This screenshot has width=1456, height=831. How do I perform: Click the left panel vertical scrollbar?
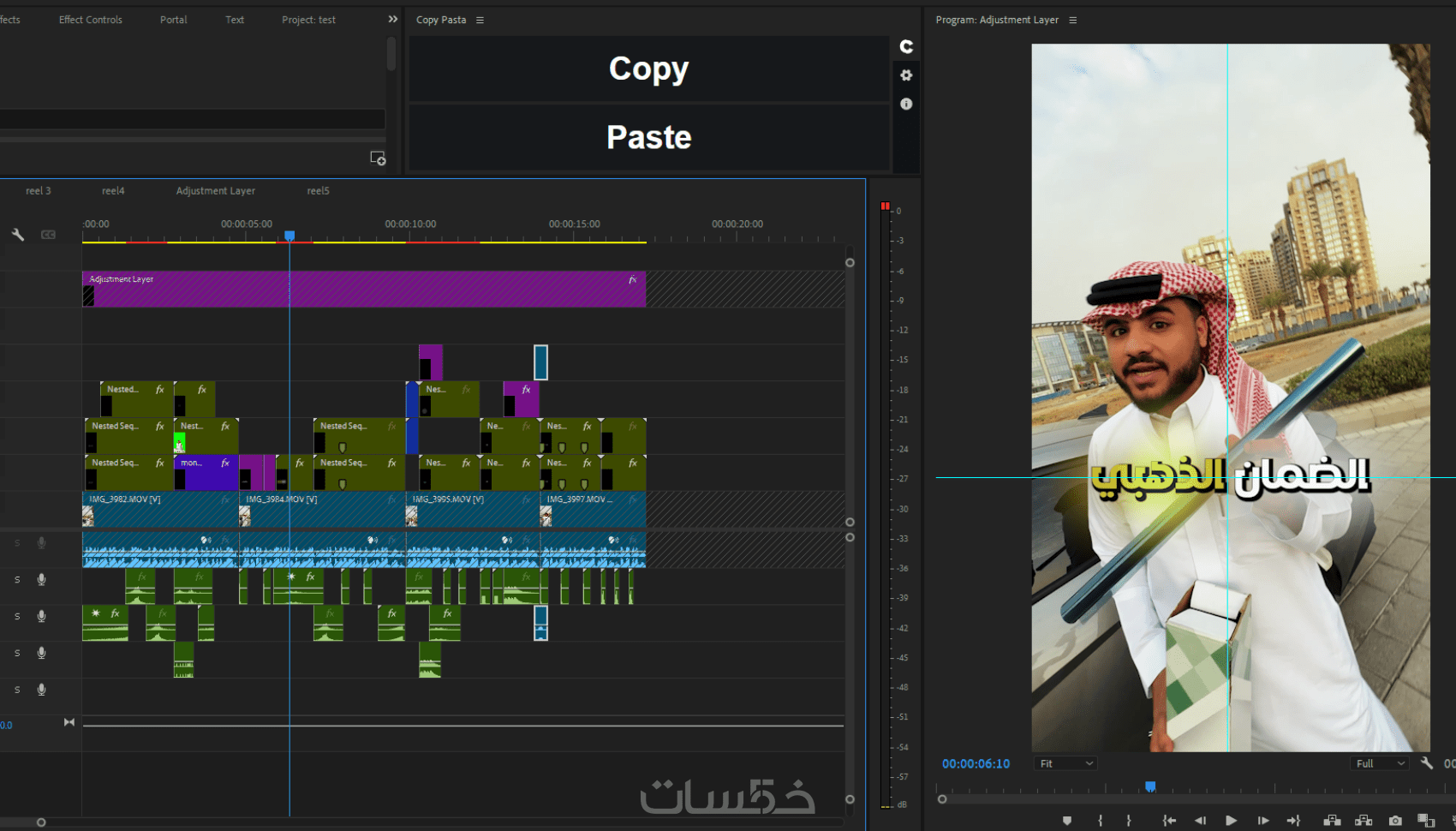pyautogui.click(x=391, y=53)
